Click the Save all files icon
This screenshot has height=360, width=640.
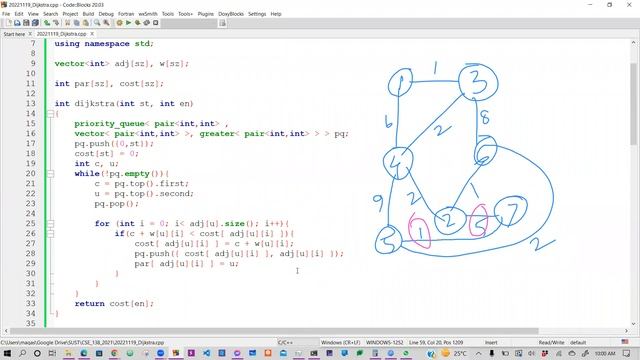pyautogui.click(x=35, y=23)
